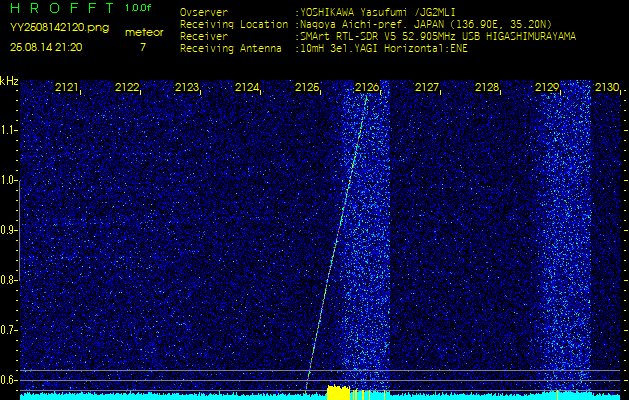Viewport: 629px width, 400px height.
Task: Click the Receiving Location label
Action: point(234,24)
